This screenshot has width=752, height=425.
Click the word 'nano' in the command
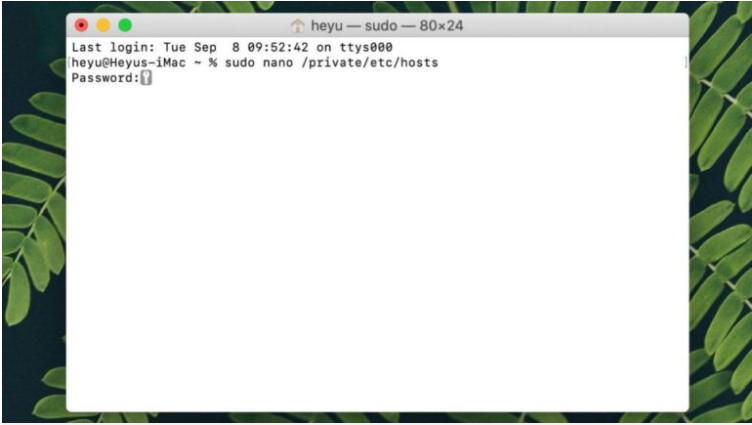278,63
